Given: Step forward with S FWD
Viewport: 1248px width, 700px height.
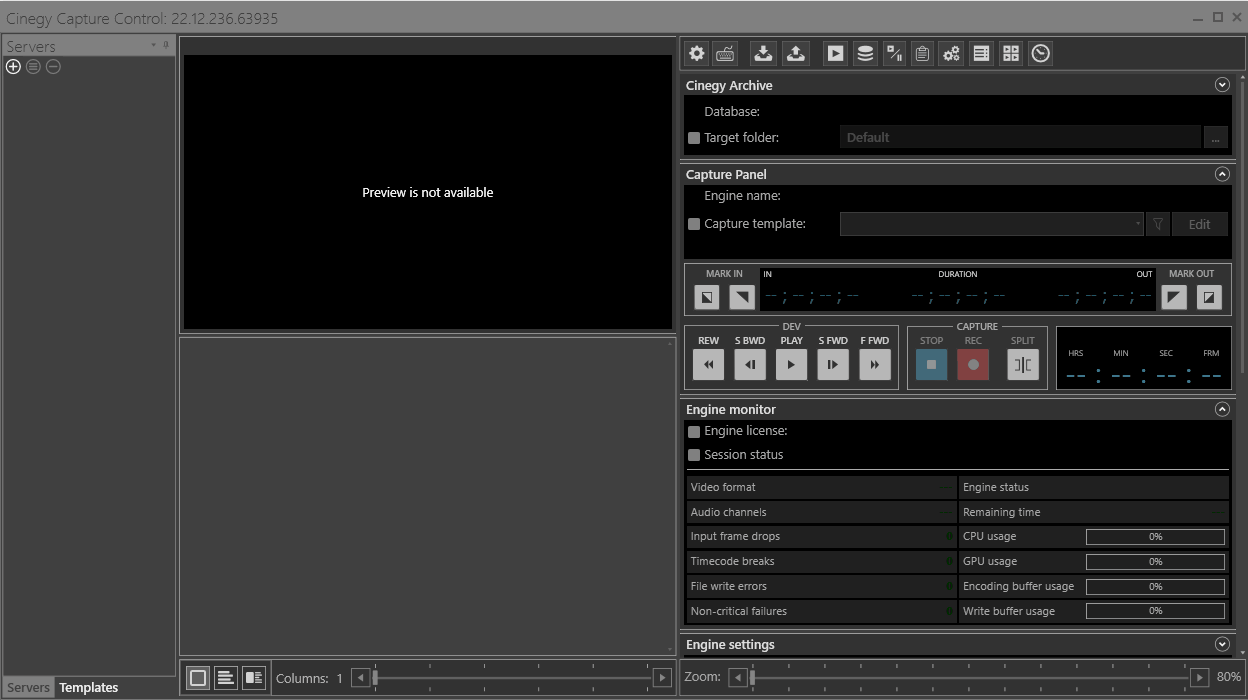Looking at the screenshot, I should coord(833,365).
